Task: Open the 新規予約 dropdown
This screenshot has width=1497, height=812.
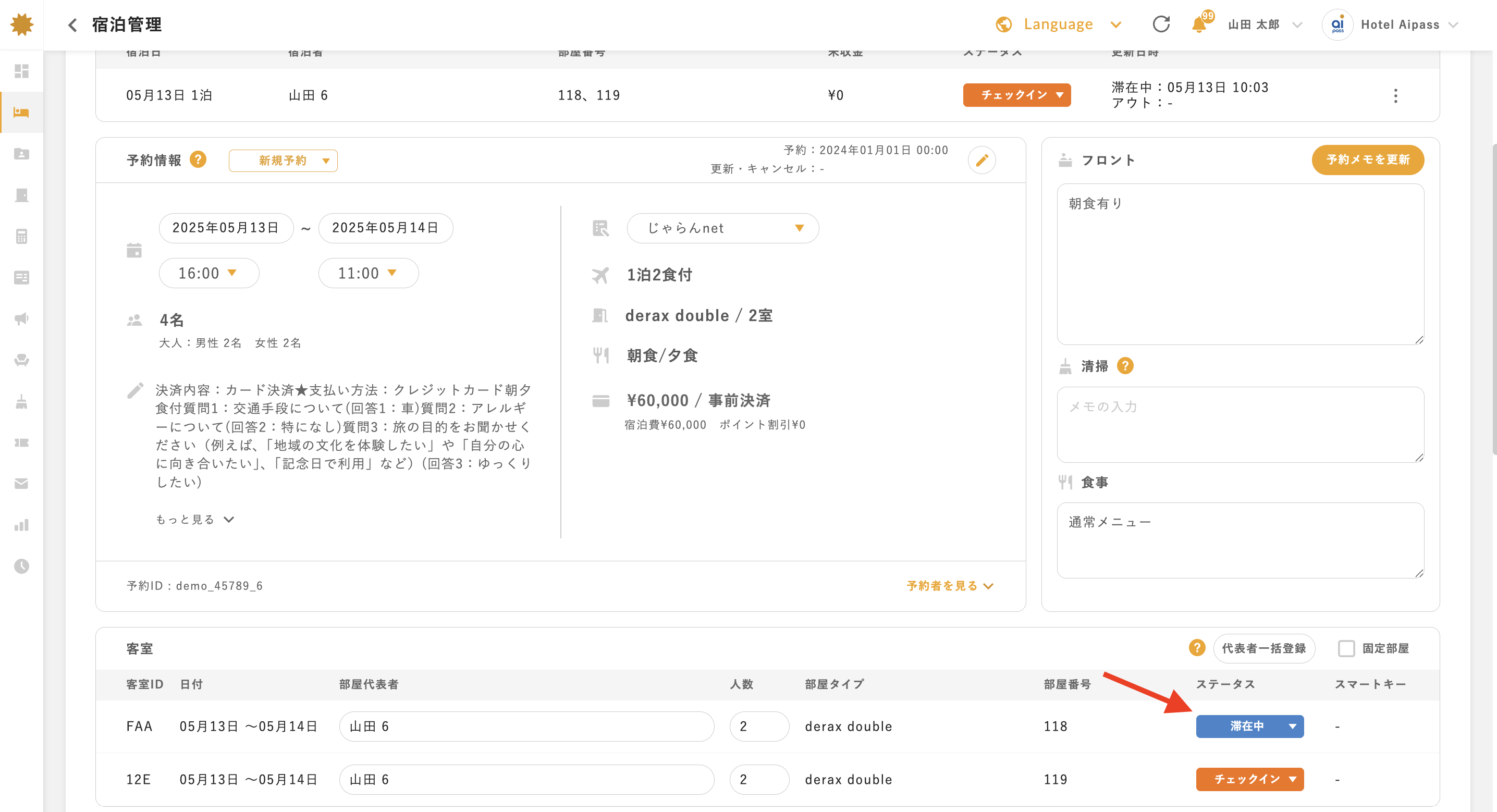Action: pos(283,161)
